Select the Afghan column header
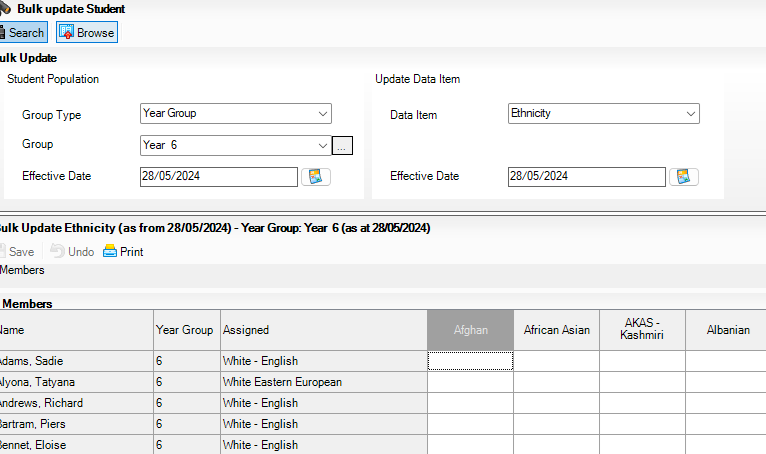766x454 pixels. click(x=470, y=330)
